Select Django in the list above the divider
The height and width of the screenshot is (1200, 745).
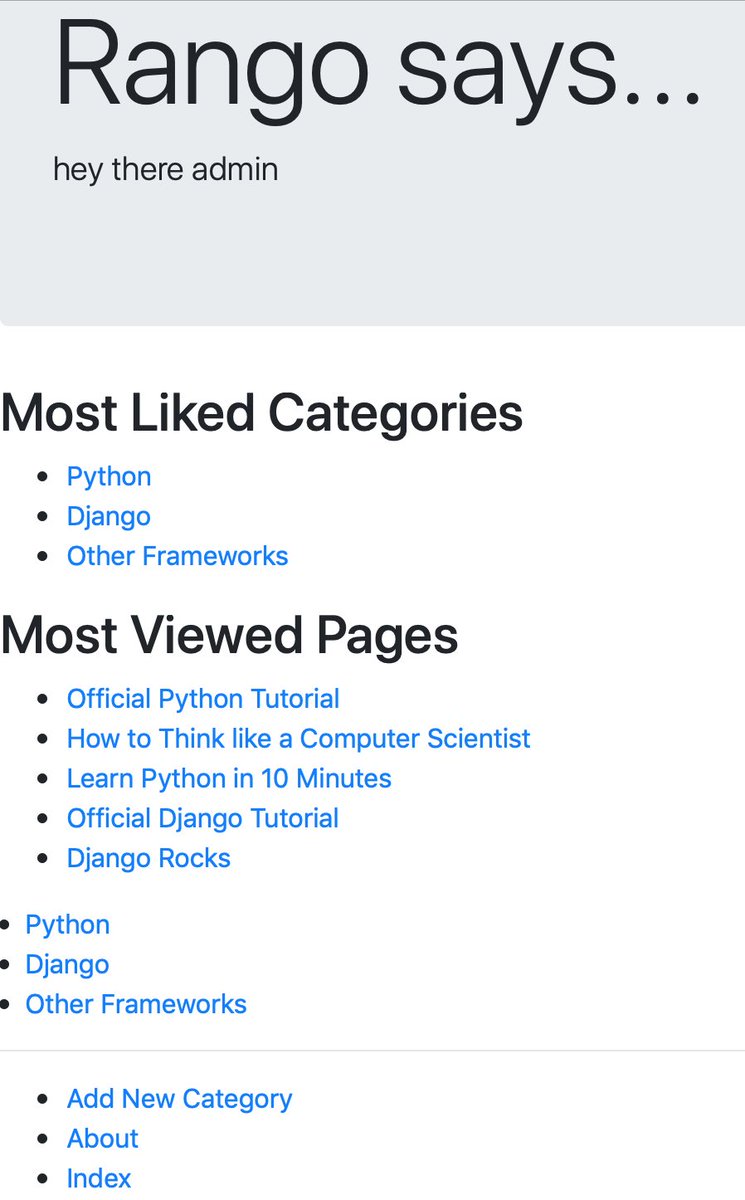pyautogui.click(x=67, y=964)
